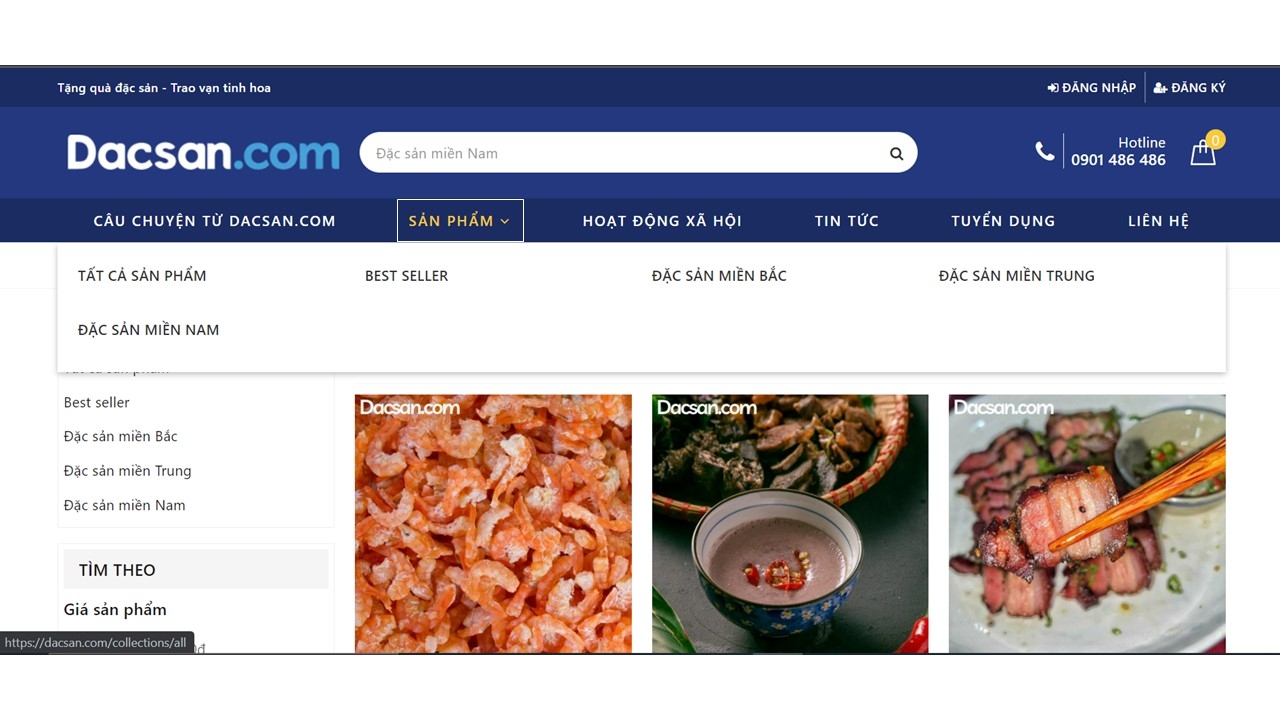
Task: Click the search magnifier icon
Action: [896, 153]
